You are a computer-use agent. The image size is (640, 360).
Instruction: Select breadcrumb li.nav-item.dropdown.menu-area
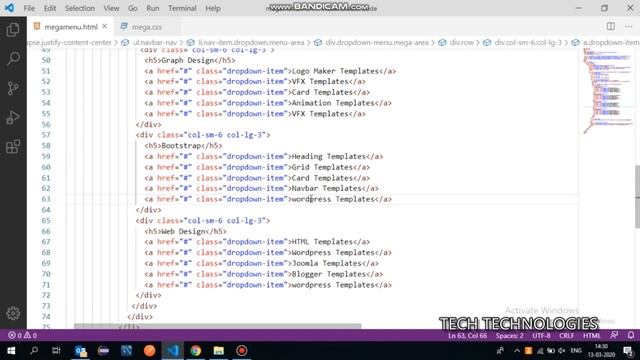[x=251, y=42]
